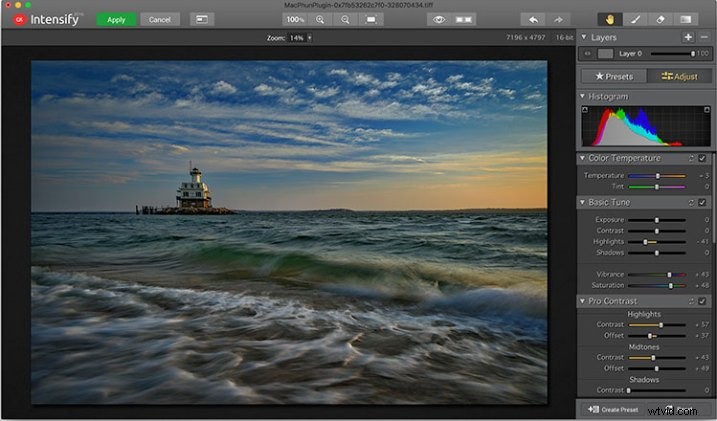717x421 pixels.
Task: Toggle histogram left shadow clipping triangle
Action: pos(585,110)
